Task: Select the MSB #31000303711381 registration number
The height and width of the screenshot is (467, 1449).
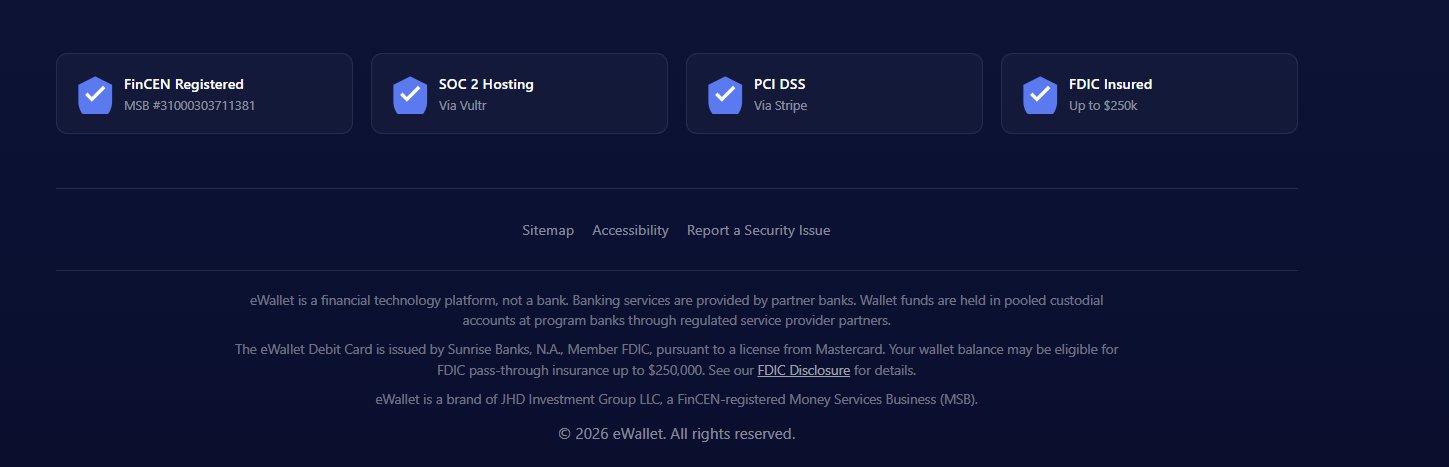Action: coord(189,105)
